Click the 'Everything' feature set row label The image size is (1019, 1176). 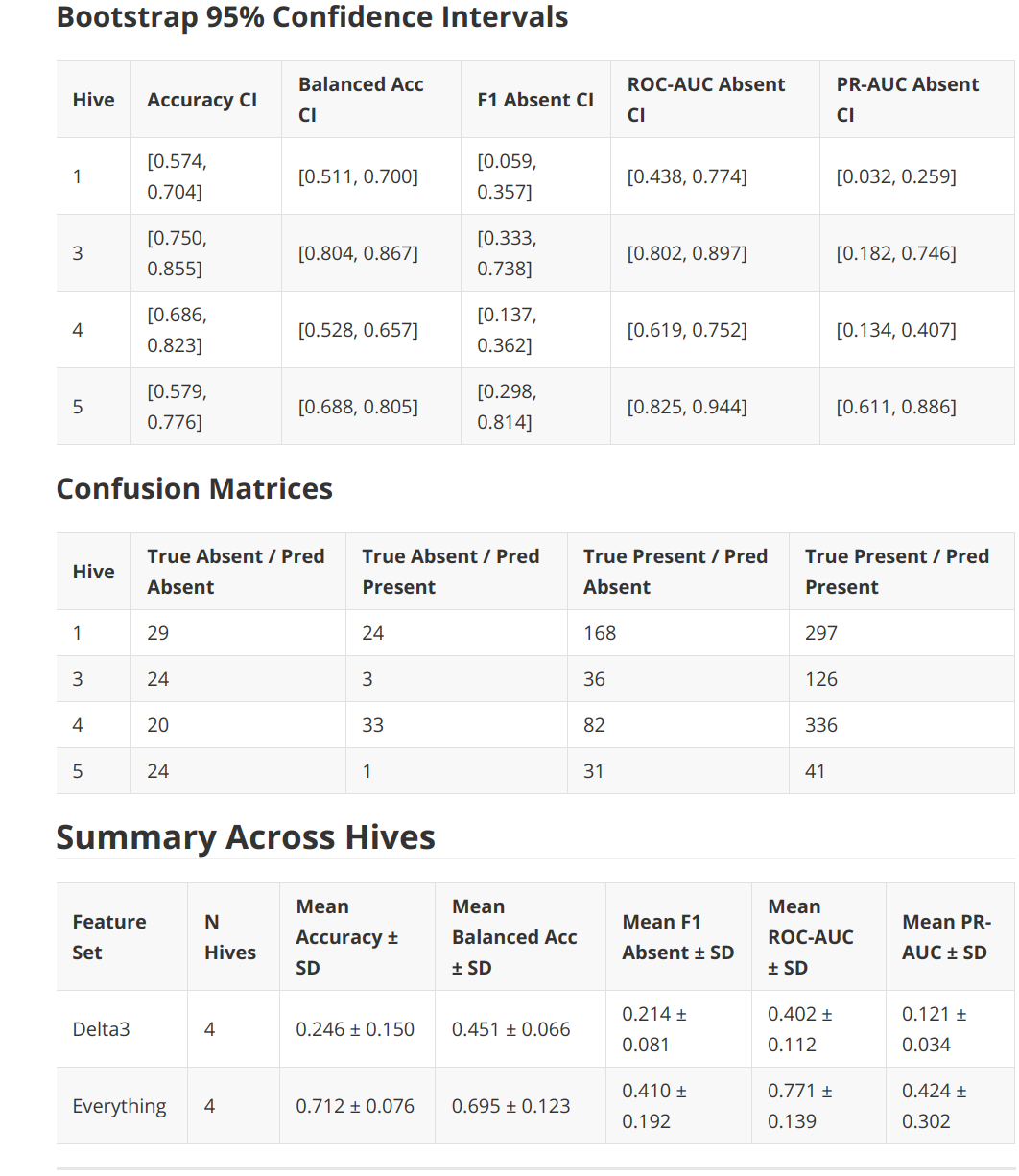(119, 1106)
